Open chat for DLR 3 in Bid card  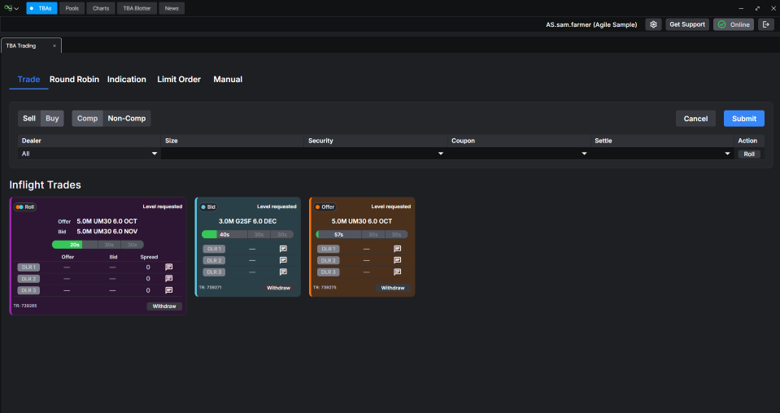pyautogui.click(x=283, y=272)
